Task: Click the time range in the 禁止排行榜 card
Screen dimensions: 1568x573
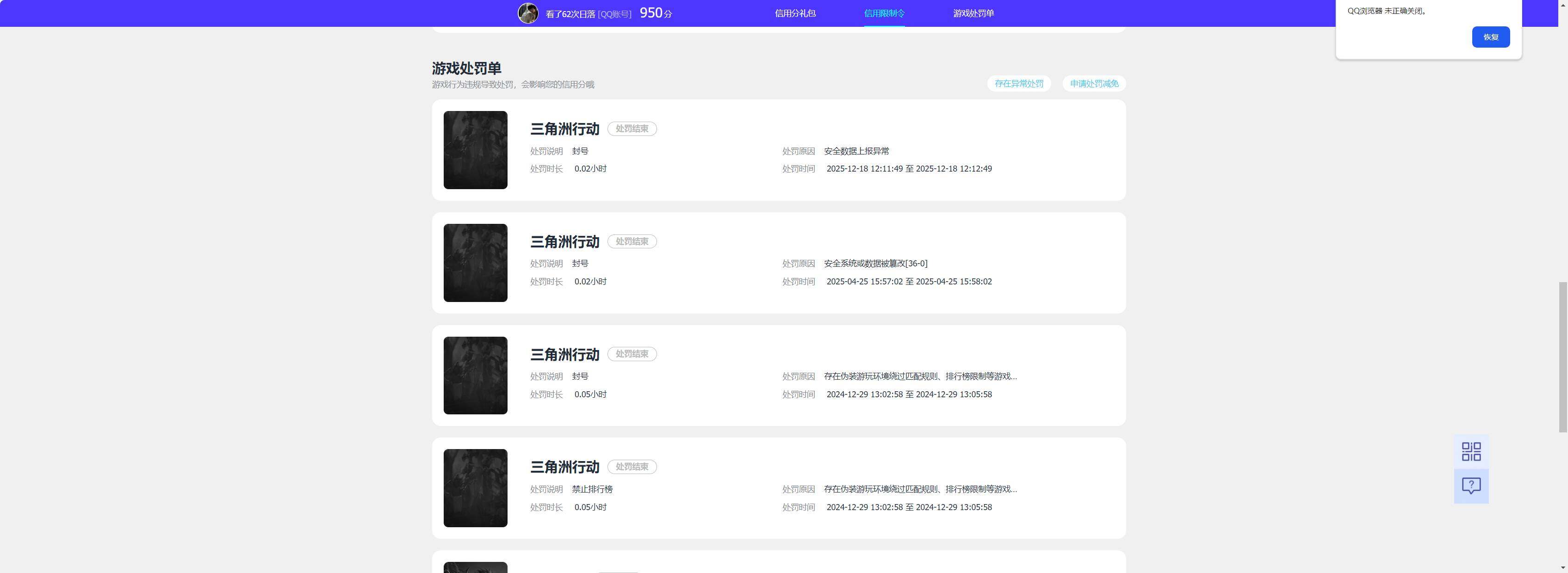Action: coord(910,507)
